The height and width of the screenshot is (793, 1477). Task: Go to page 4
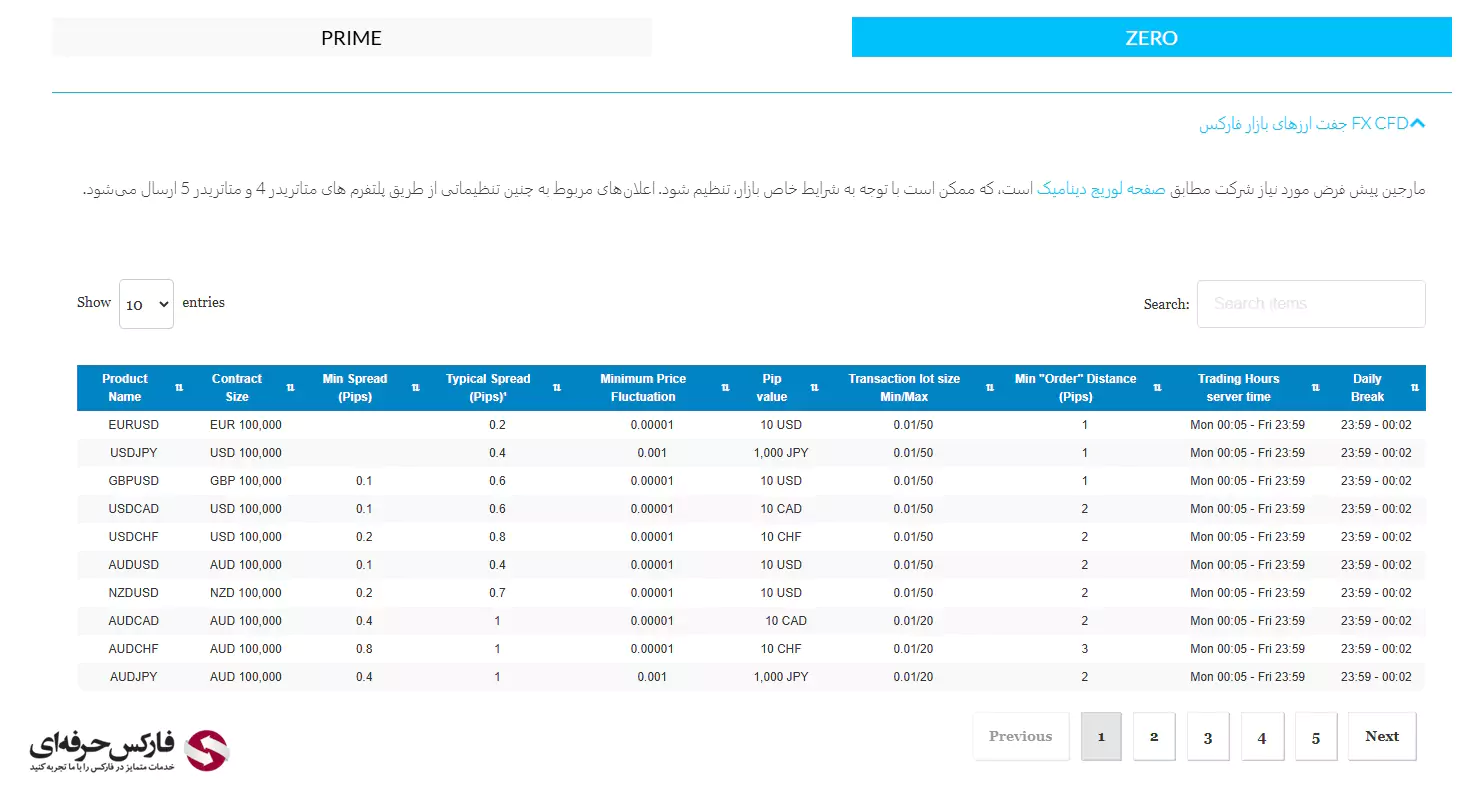point(1262,736)
